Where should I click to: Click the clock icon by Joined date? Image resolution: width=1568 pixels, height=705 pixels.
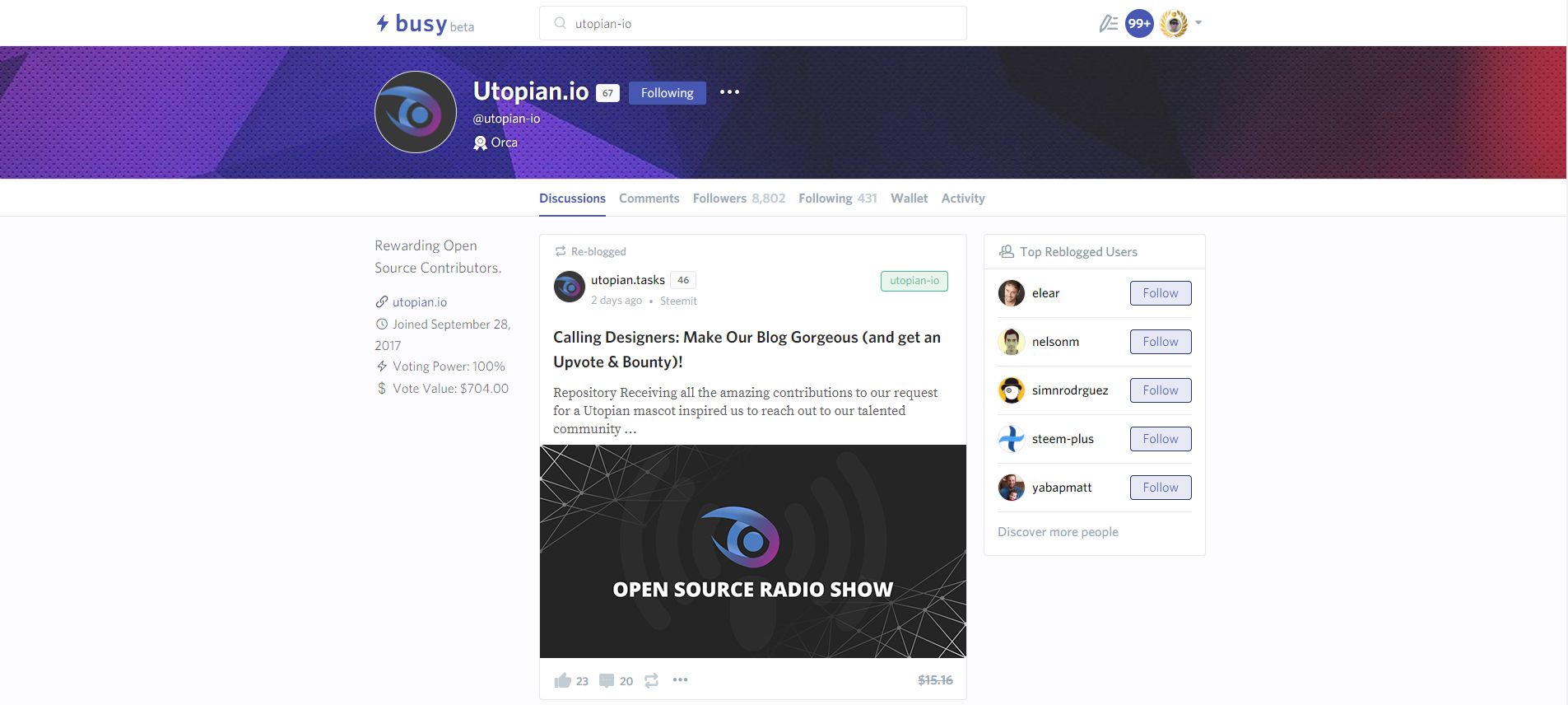[x=382, y=324]
